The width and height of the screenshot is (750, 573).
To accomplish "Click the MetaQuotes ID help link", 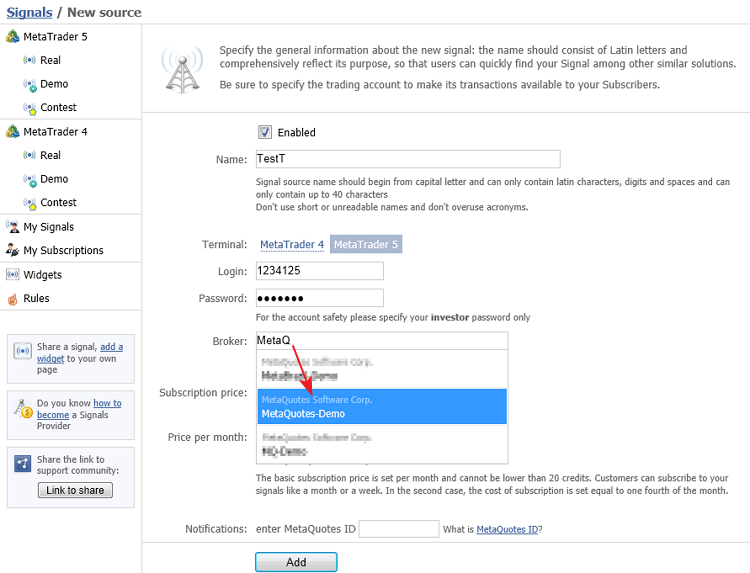I will pyautogui.click(x=507, y=529).
